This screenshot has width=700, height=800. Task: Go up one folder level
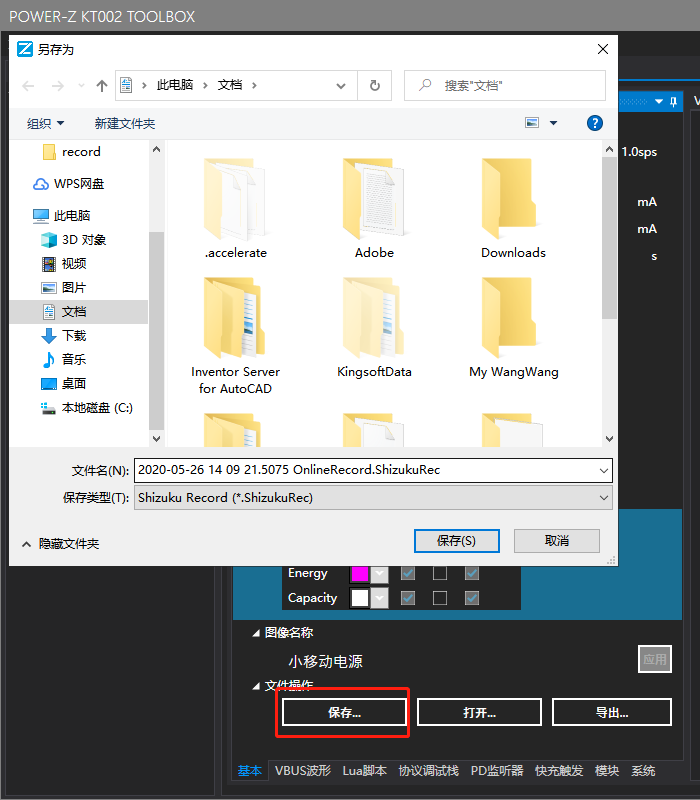[102, 86]
